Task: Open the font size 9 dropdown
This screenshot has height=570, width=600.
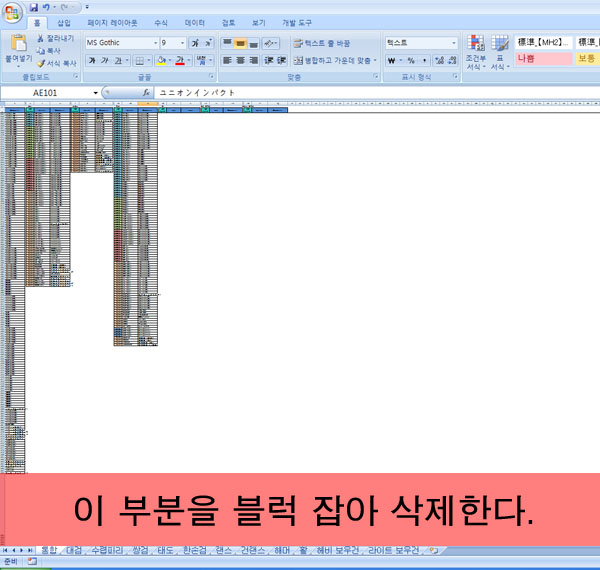Action: tap(183, 43)
